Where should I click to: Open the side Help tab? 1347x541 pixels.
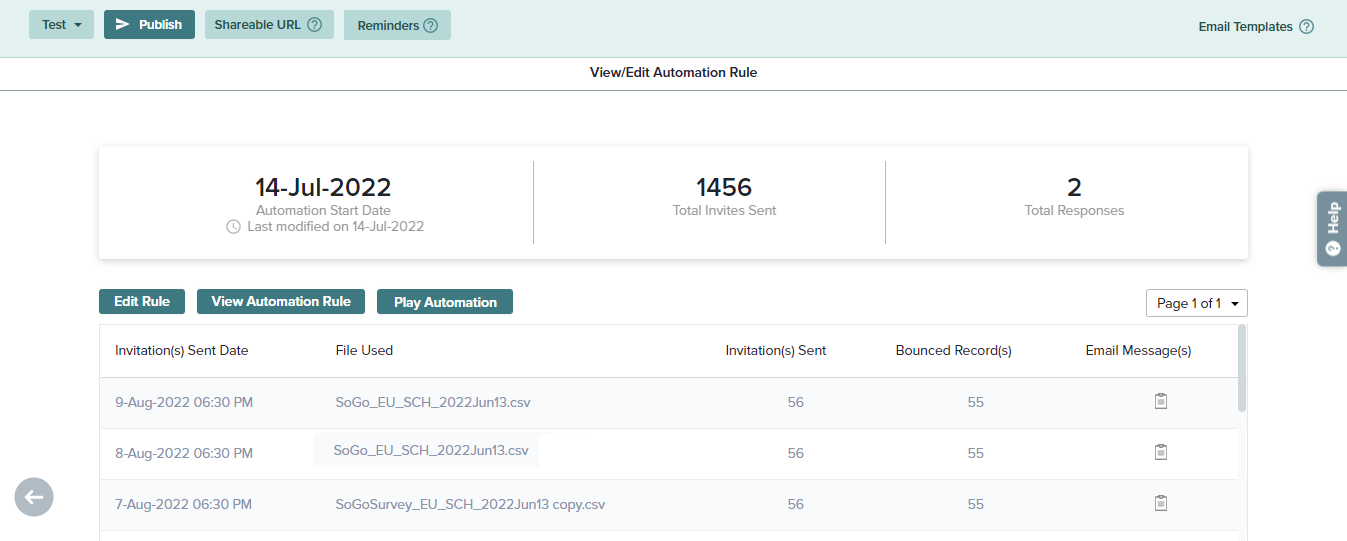[1331, 228]
